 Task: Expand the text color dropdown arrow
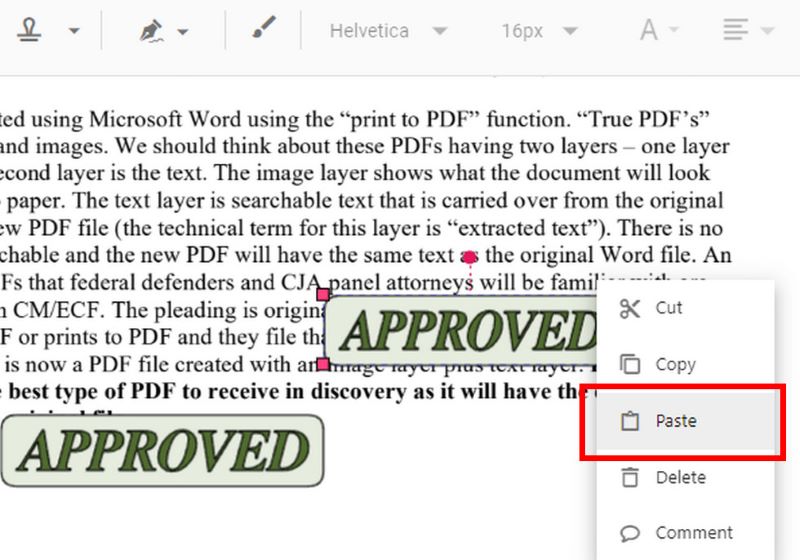coord(673,30)
